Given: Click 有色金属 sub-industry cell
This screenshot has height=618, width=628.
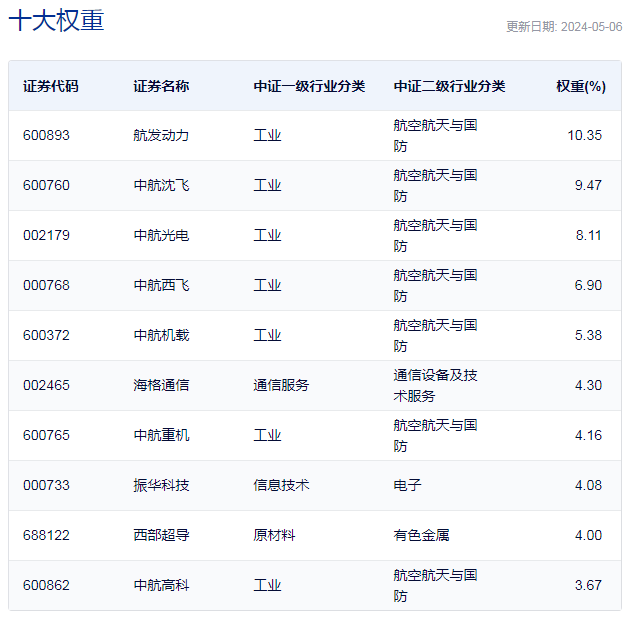Looking at the screenshot, I should (x=421, y=535).
